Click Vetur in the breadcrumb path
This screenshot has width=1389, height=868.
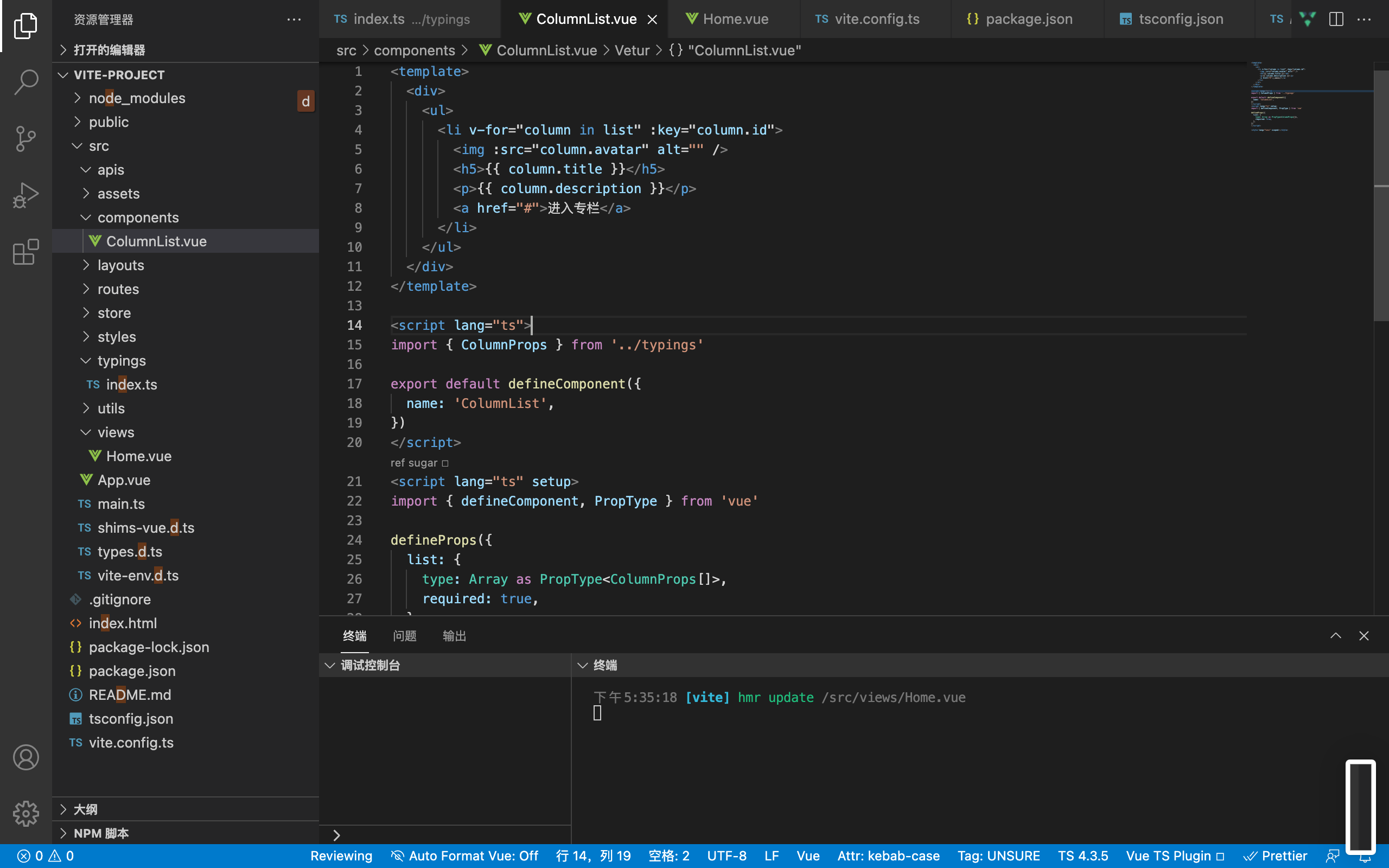(x=632, y=50)
